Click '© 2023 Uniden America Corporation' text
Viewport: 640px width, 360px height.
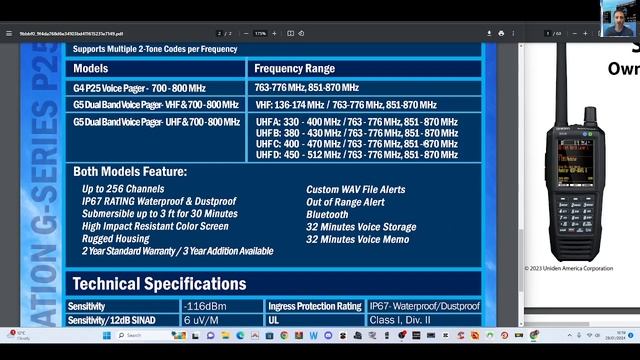tap(569, 268)
